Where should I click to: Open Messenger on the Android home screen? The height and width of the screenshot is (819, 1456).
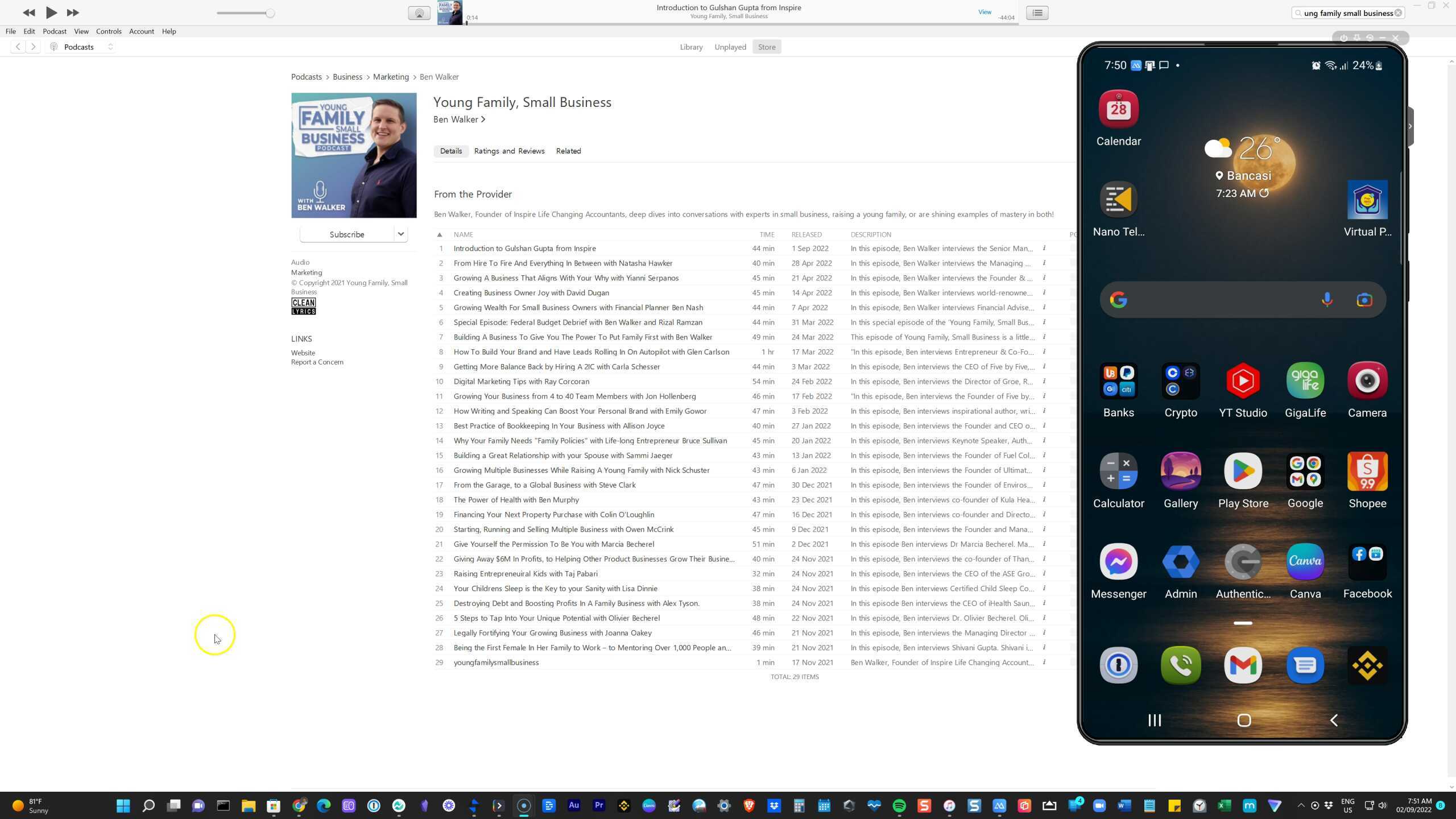coord(1118,561)
